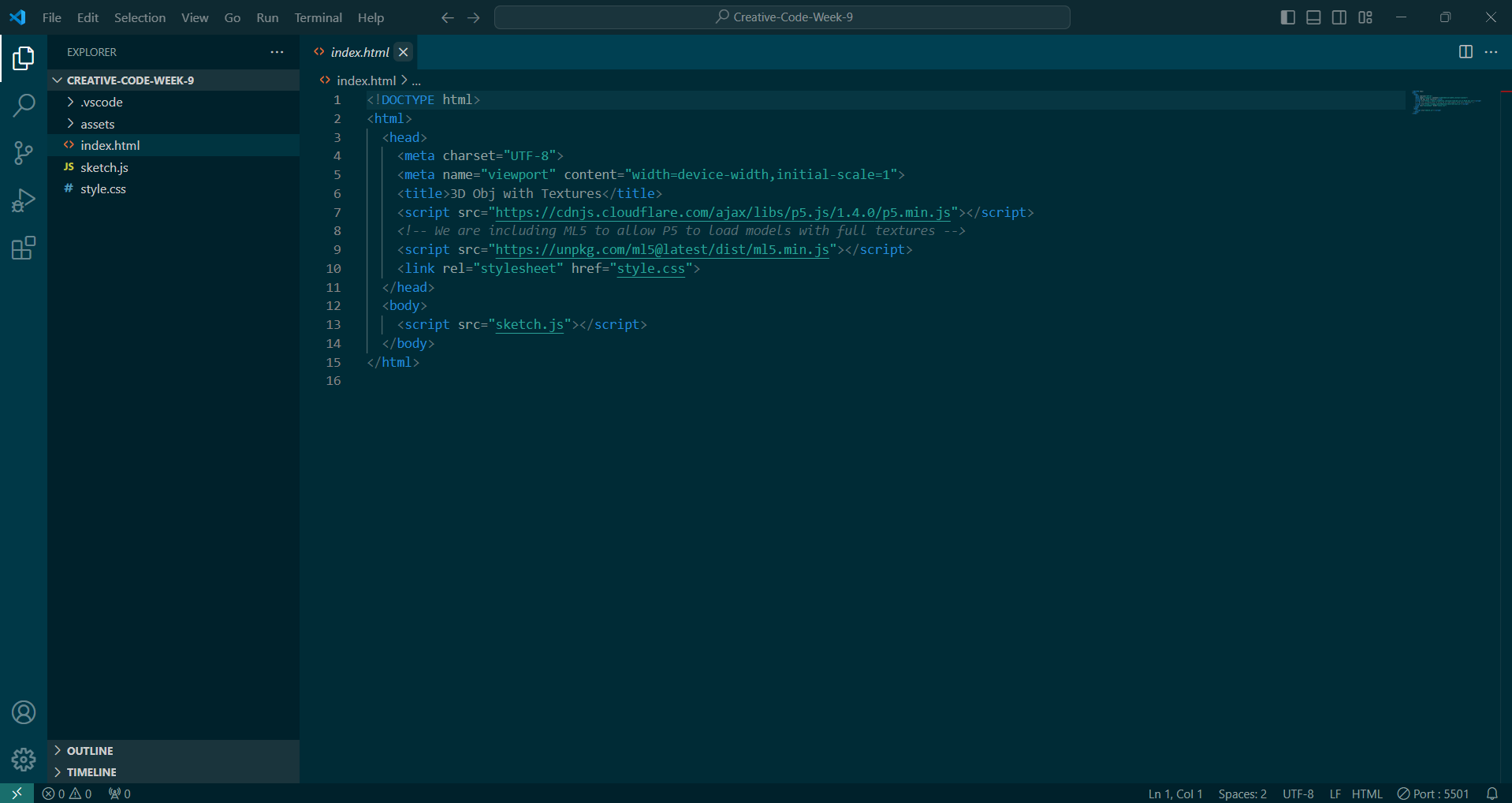The height and width of the screenshot is (803, 1512).
Task: Open the Terminal menu
Action: coord(317,17)
